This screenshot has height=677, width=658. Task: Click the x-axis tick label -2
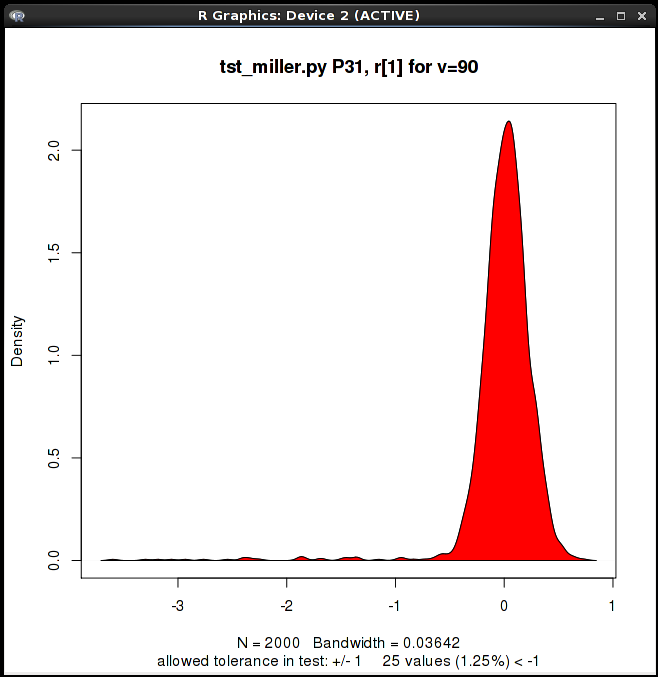coord(286,605)
